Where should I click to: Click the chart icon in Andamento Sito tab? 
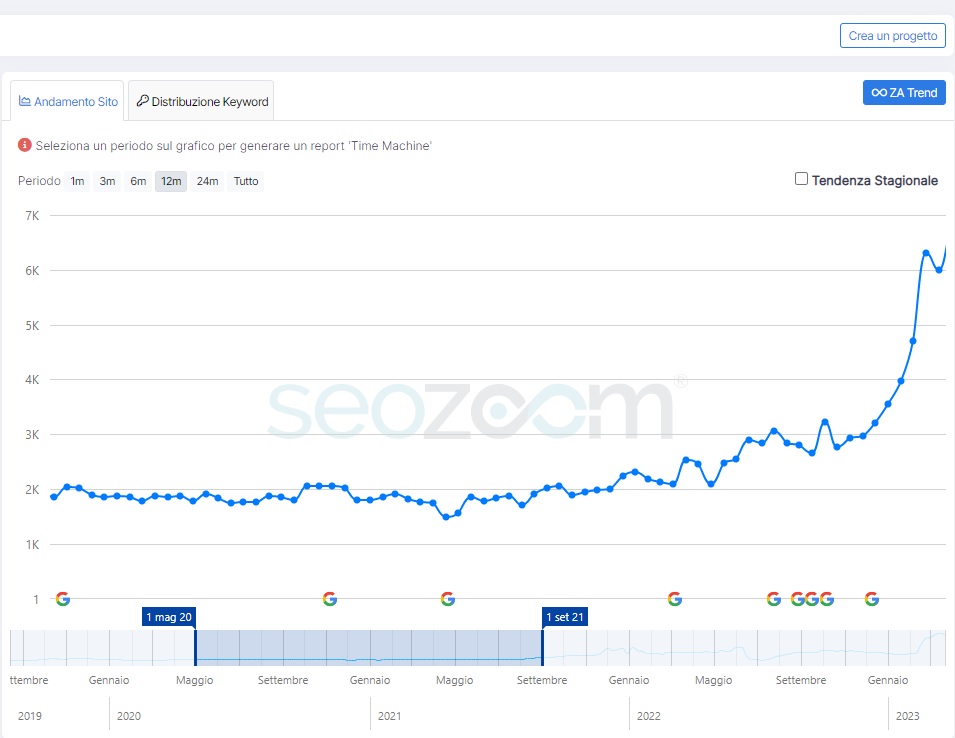point(25,101)
